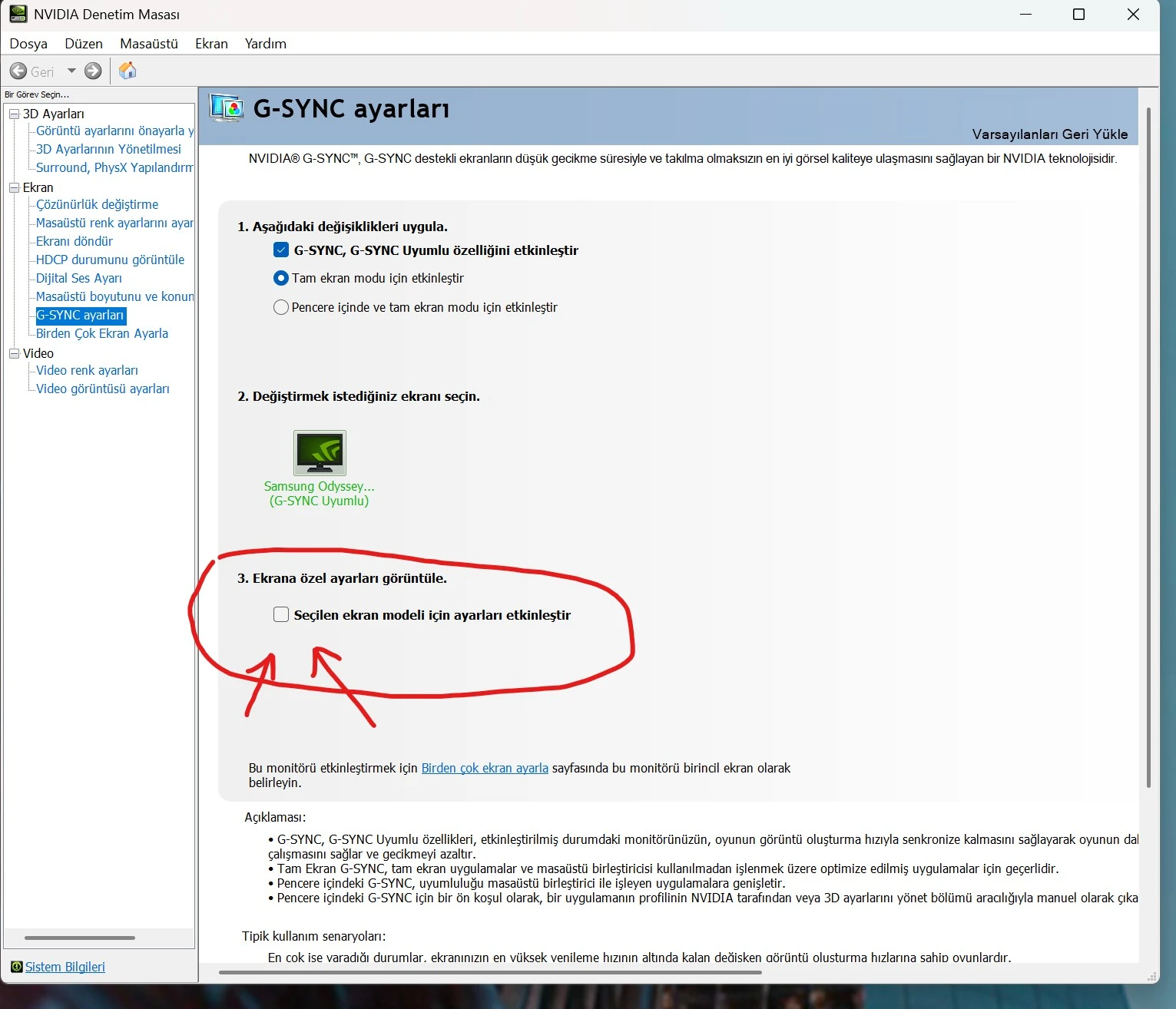Click the Forward arrow toolbar icon
The width and height of the screenshot is (1176, 1009).
(x=93, y=71)
